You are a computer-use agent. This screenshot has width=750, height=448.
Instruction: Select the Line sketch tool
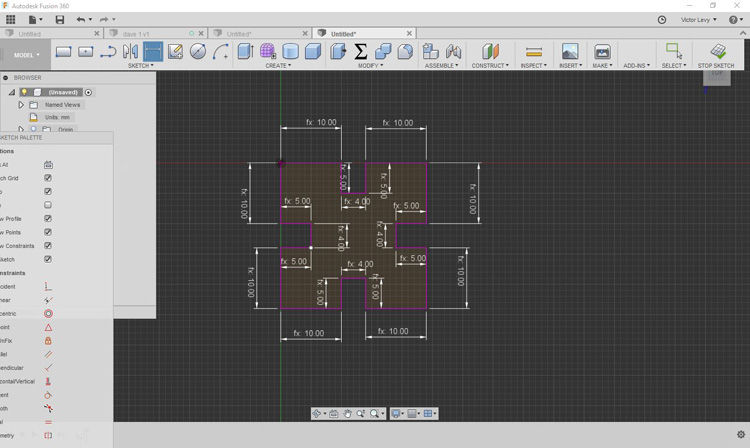pyautogui.click(x=108, y=52)
